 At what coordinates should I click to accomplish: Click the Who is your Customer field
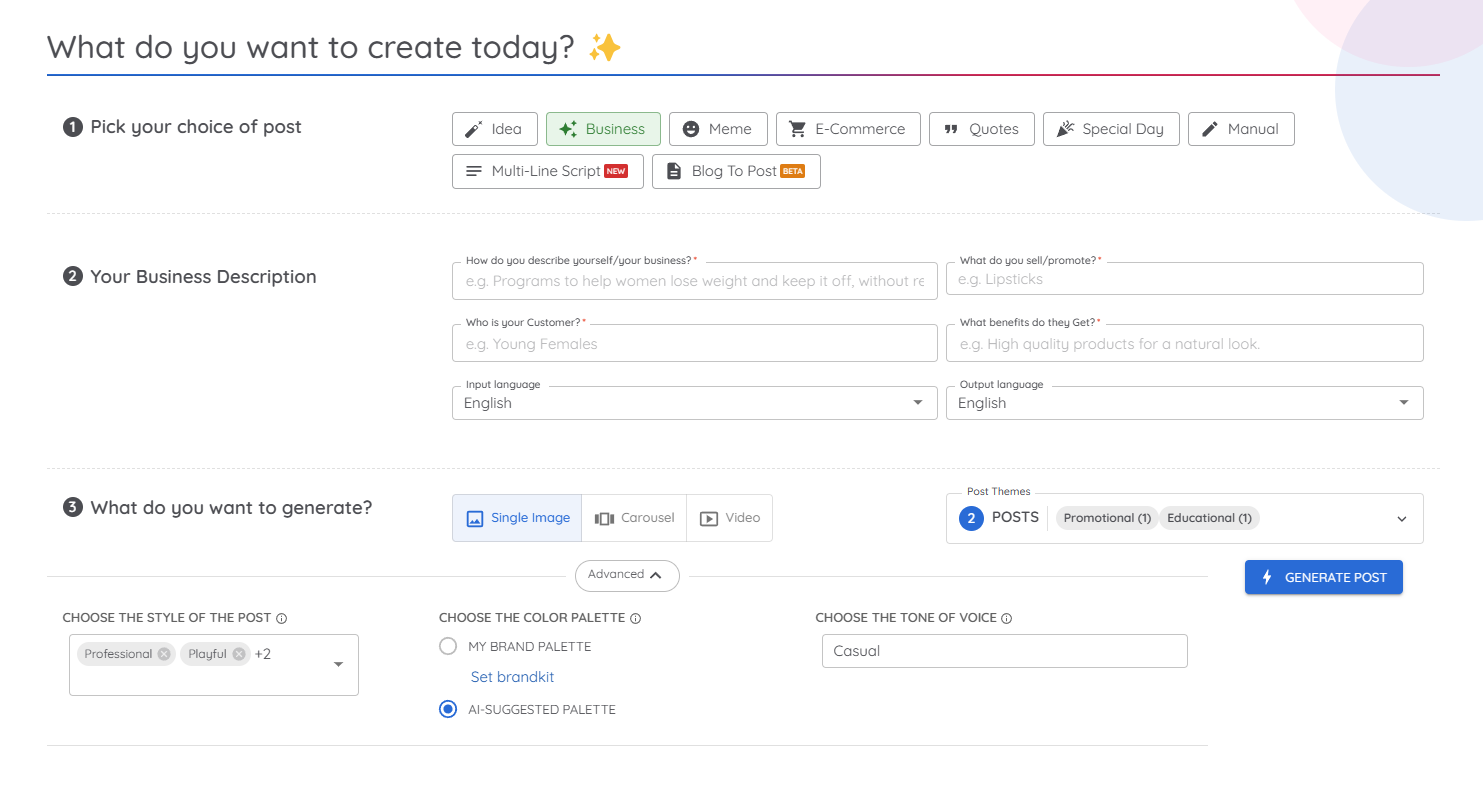(694, 344)
